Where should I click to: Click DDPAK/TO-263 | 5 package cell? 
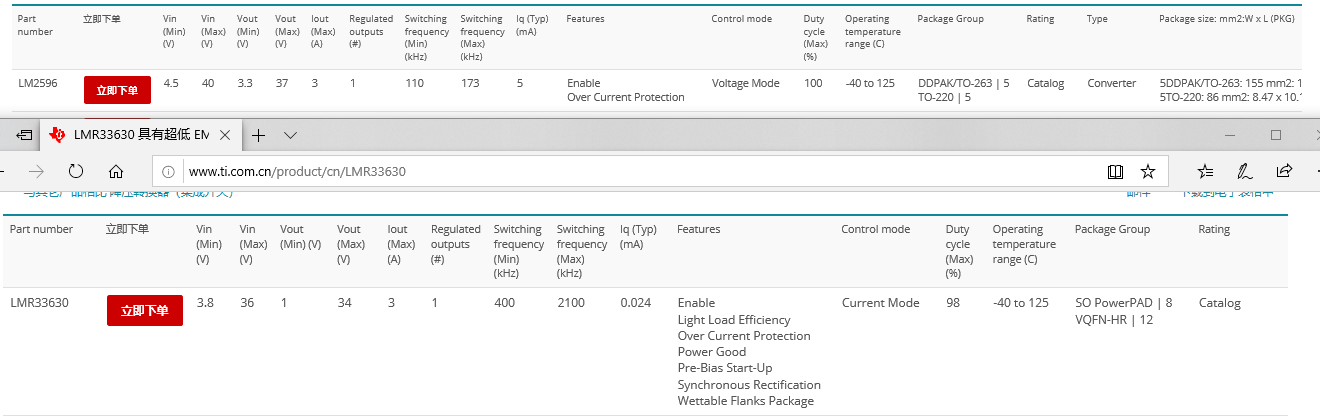coord(964,83)
